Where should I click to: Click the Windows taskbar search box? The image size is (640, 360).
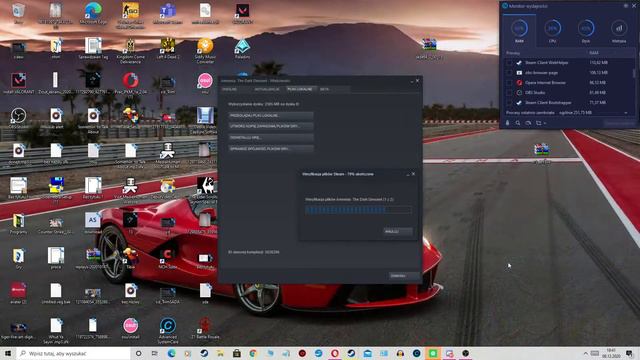click(x=74, y=353)
